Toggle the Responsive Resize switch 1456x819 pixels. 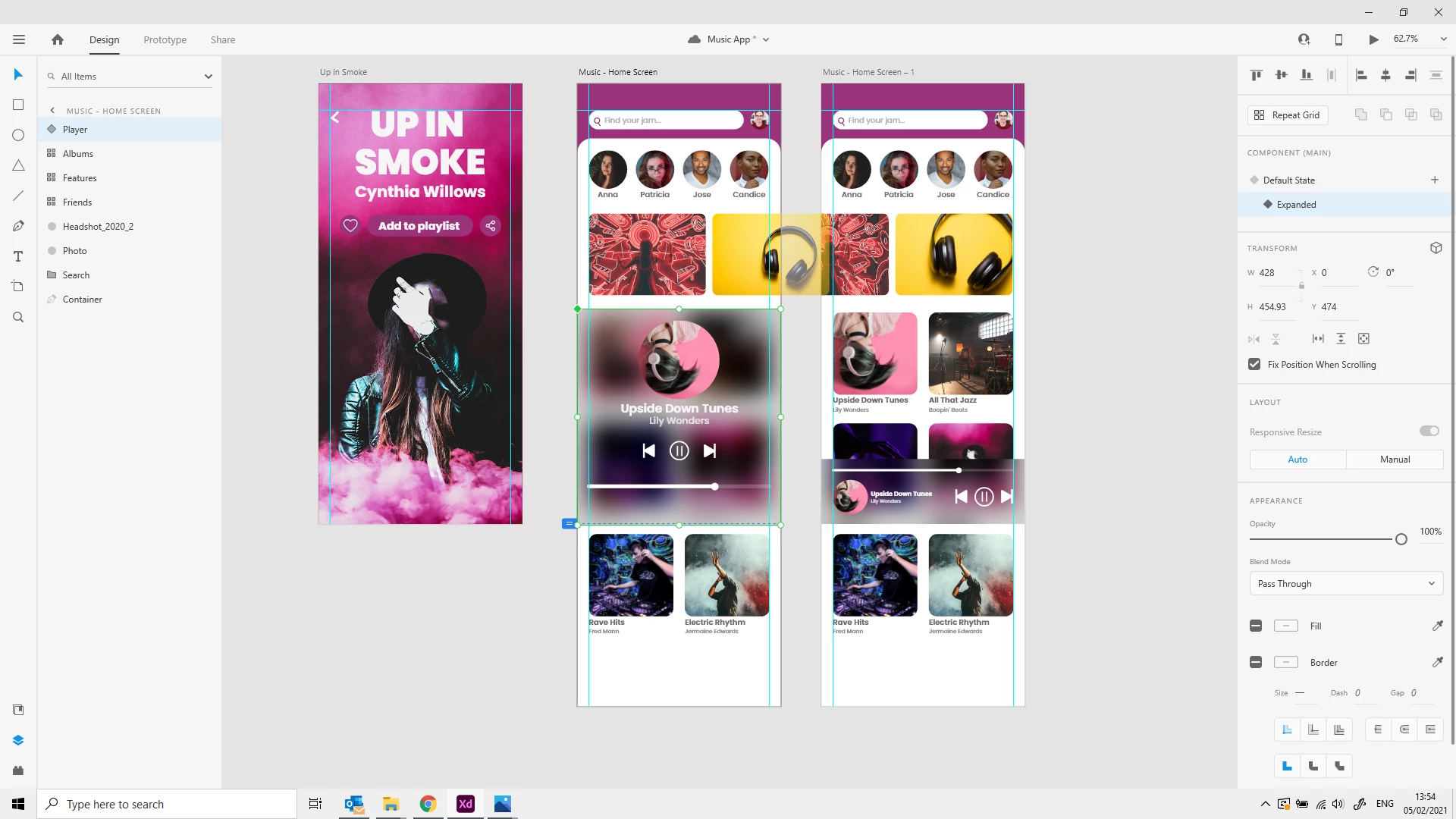pos(1429,431)
